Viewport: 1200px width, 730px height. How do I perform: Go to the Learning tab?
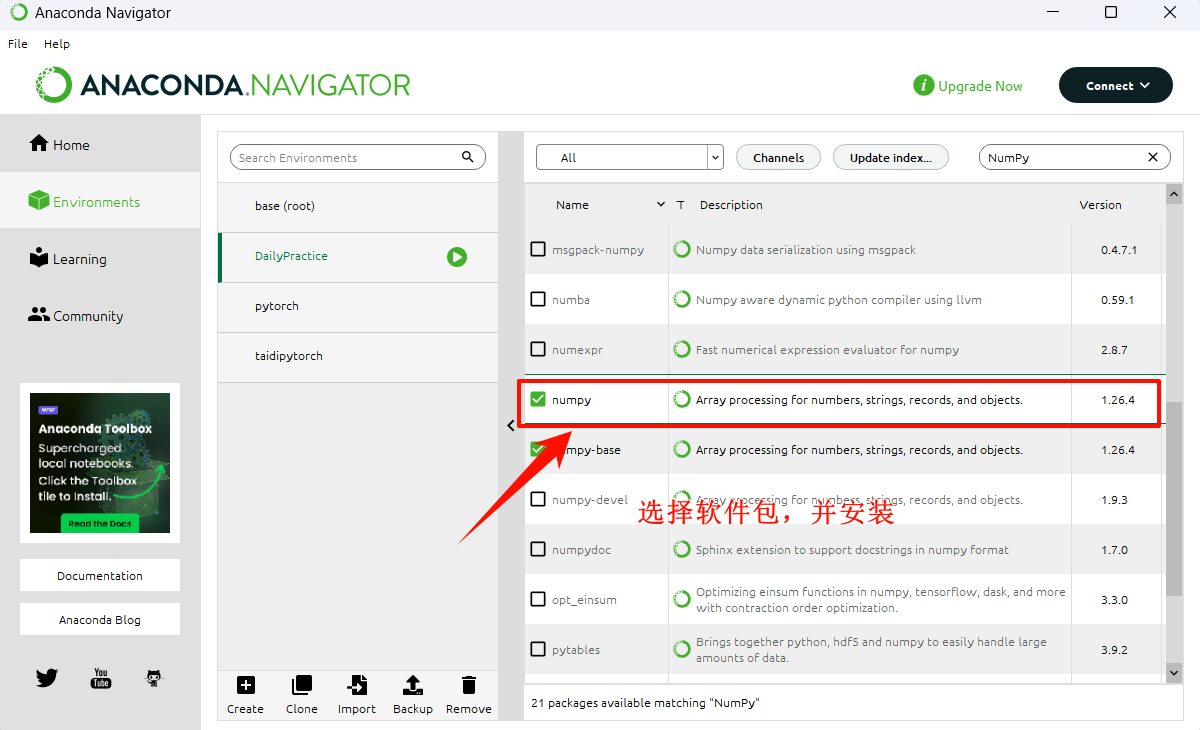100,259
